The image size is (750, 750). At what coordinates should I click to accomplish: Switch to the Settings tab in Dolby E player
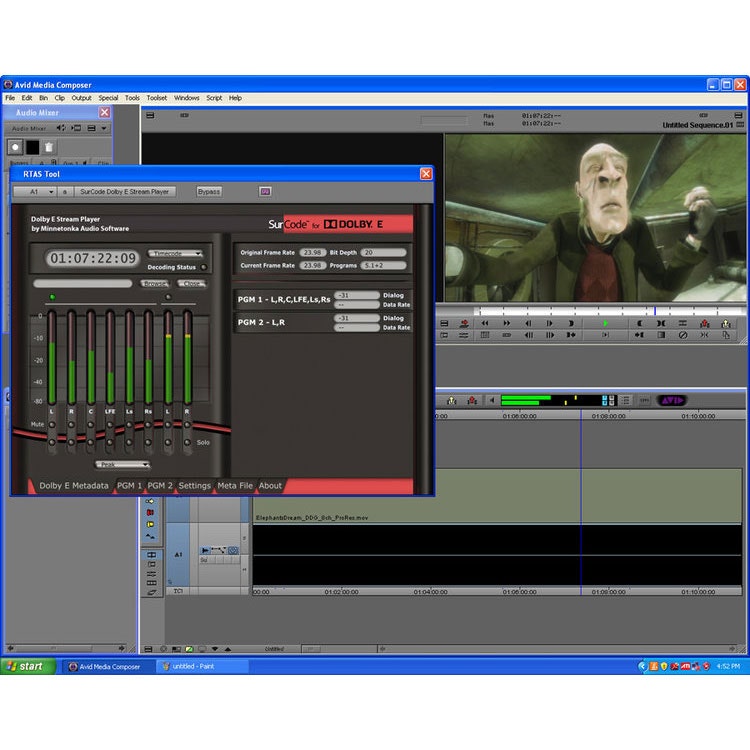click(195, 485)
